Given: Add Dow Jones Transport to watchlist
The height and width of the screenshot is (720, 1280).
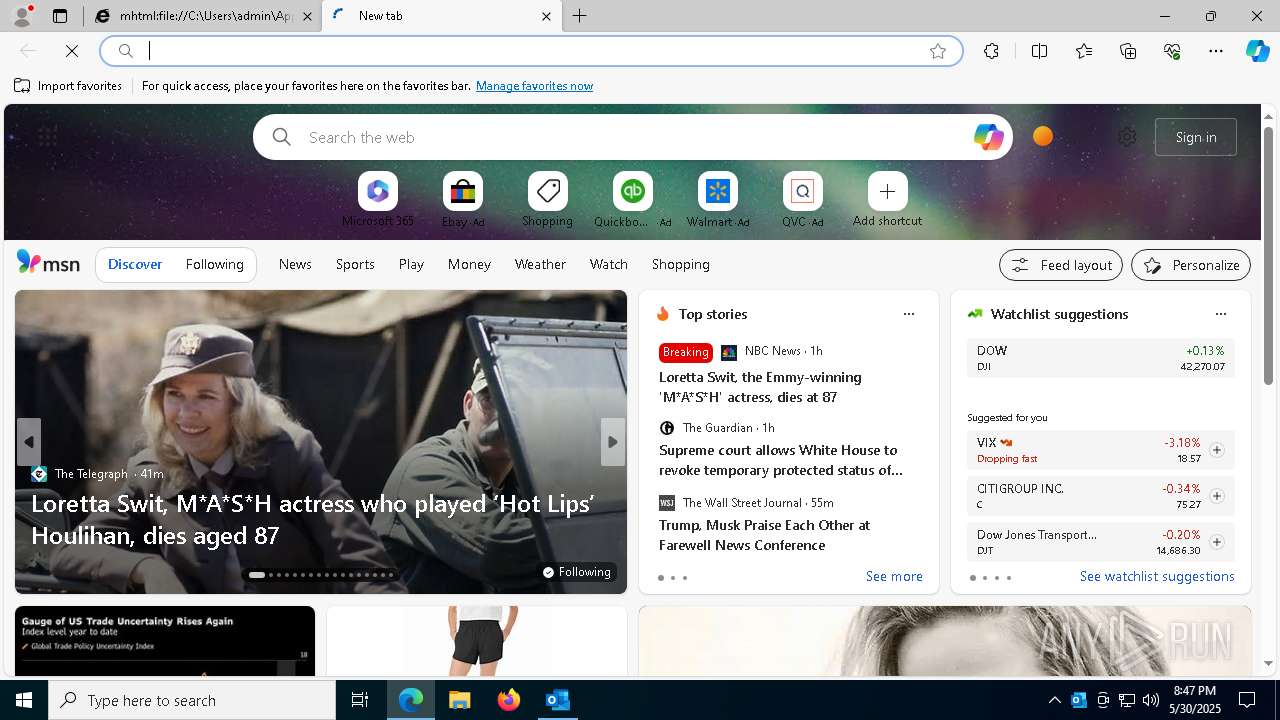Looking at the screenshot, I should pyautogui.click(x=1217, y=542).
